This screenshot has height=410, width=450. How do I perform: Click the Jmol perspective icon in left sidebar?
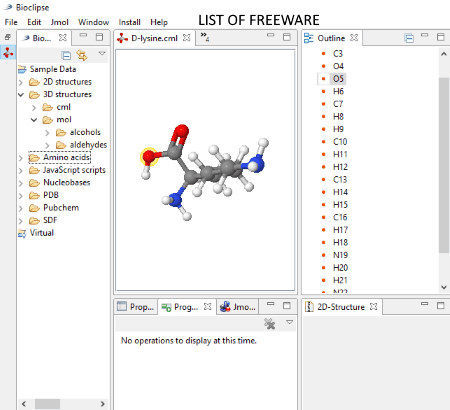pyautogui.click(x=8, y=53)
